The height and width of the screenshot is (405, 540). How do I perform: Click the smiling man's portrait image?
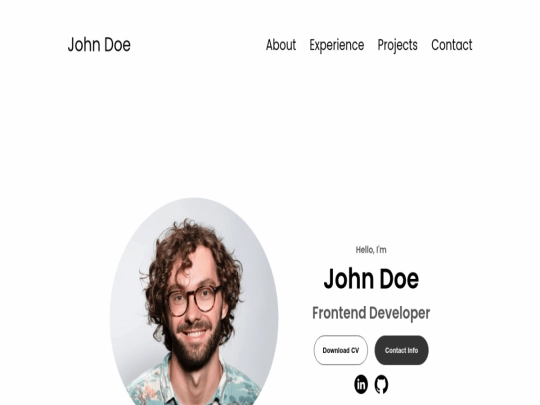point(194,302)
